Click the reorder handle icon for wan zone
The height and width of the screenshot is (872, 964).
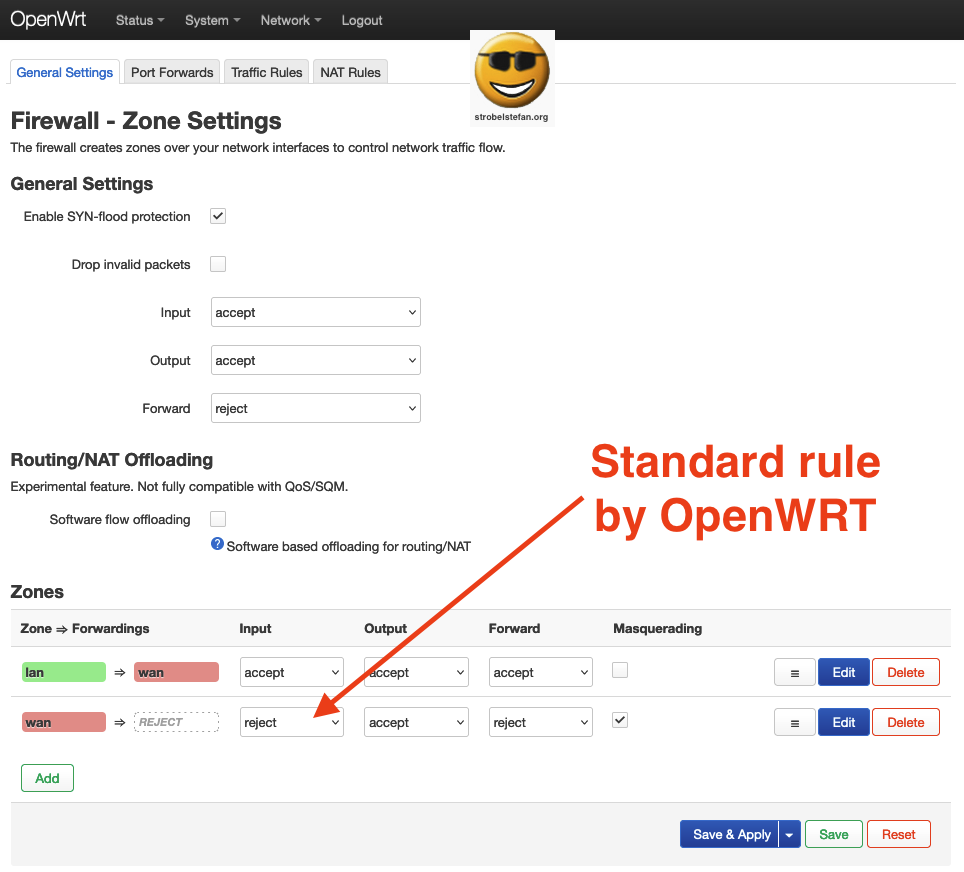point(794,723)
